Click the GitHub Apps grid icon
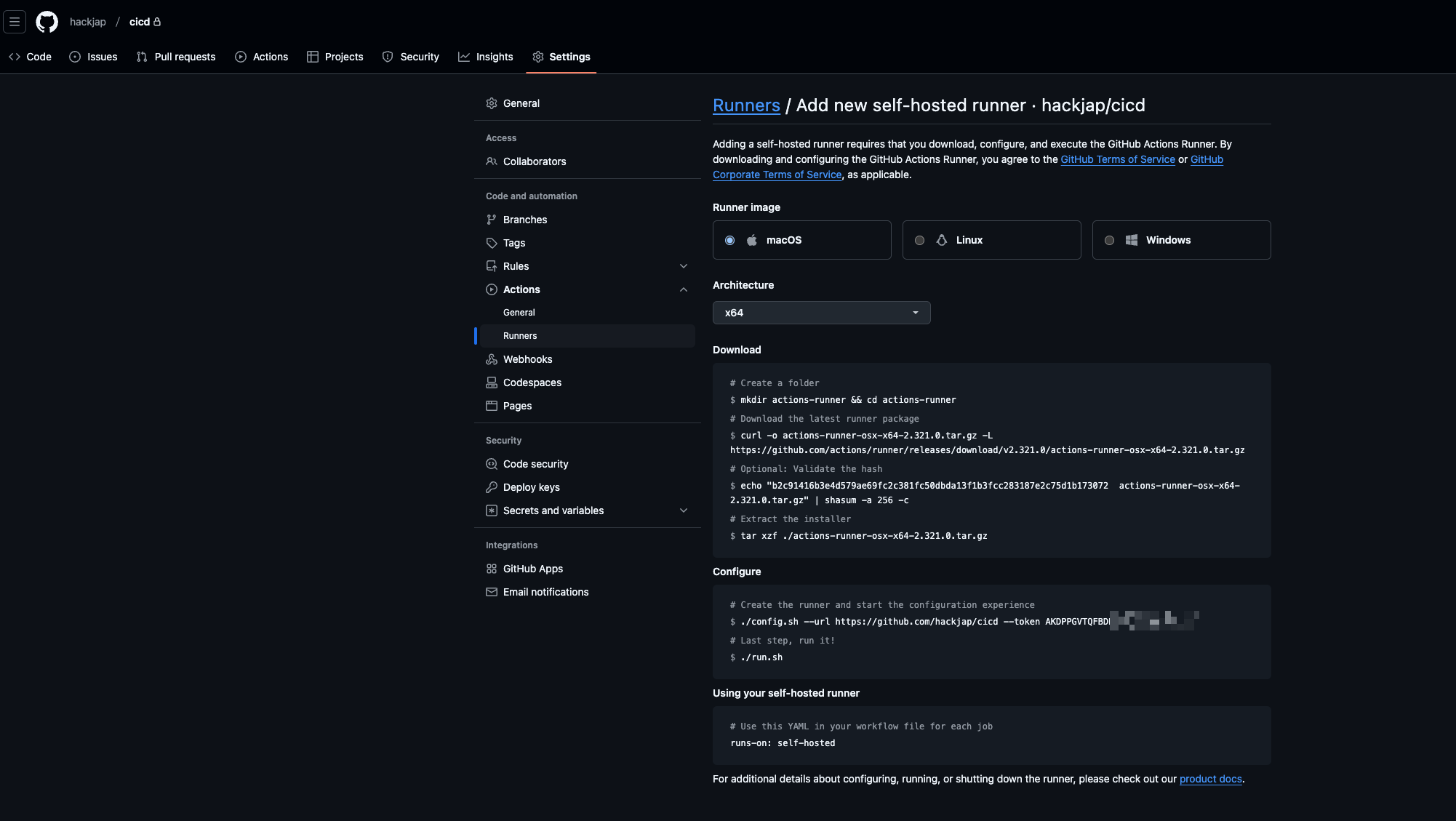This screenshot has height=821, width=1456. [492, 569]
